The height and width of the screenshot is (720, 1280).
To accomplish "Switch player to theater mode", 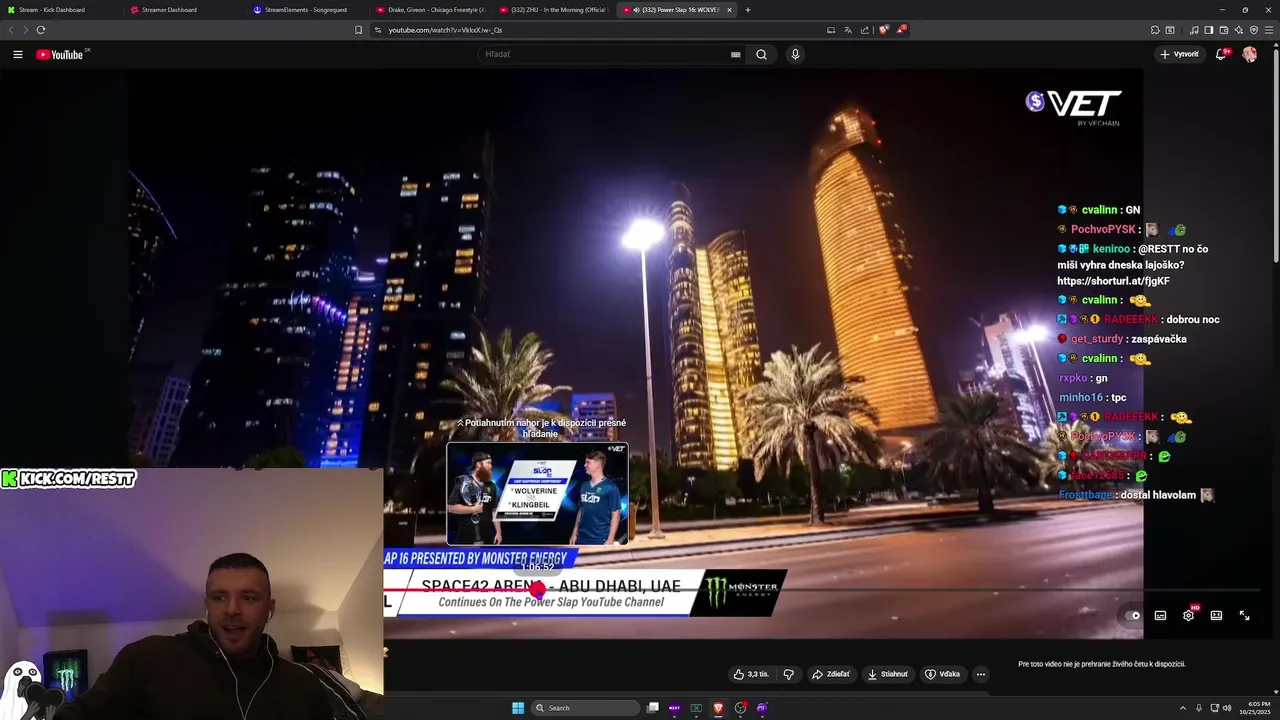I will point(1216,616).
